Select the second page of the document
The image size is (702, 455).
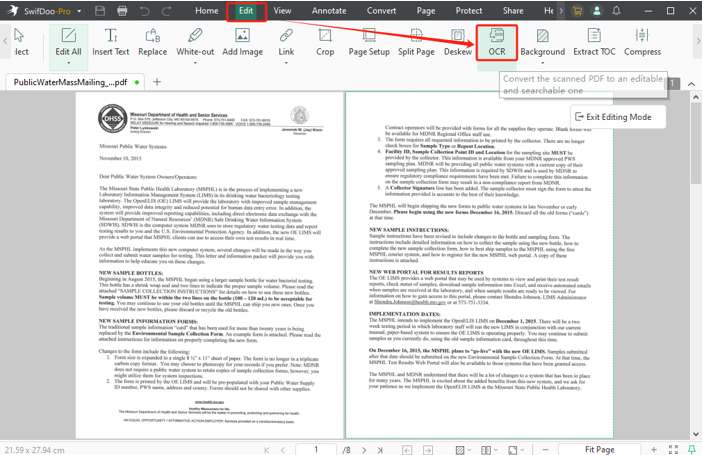479,265
